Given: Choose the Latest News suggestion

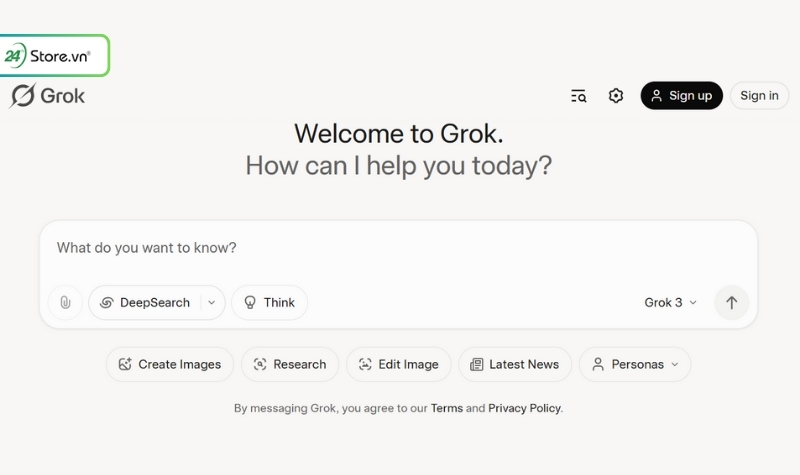Looking at the screenshot, I should click(515, 364).
